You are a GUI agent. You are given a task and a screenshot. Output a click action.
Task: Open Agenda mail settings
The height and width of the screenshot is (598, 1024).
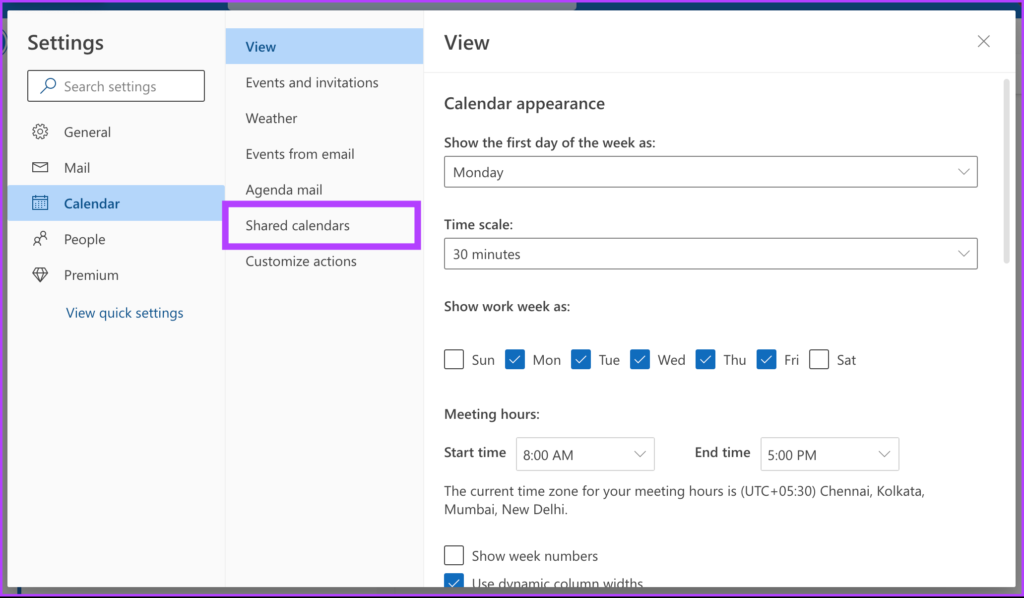pyautogui.click(x=324, y=189)
